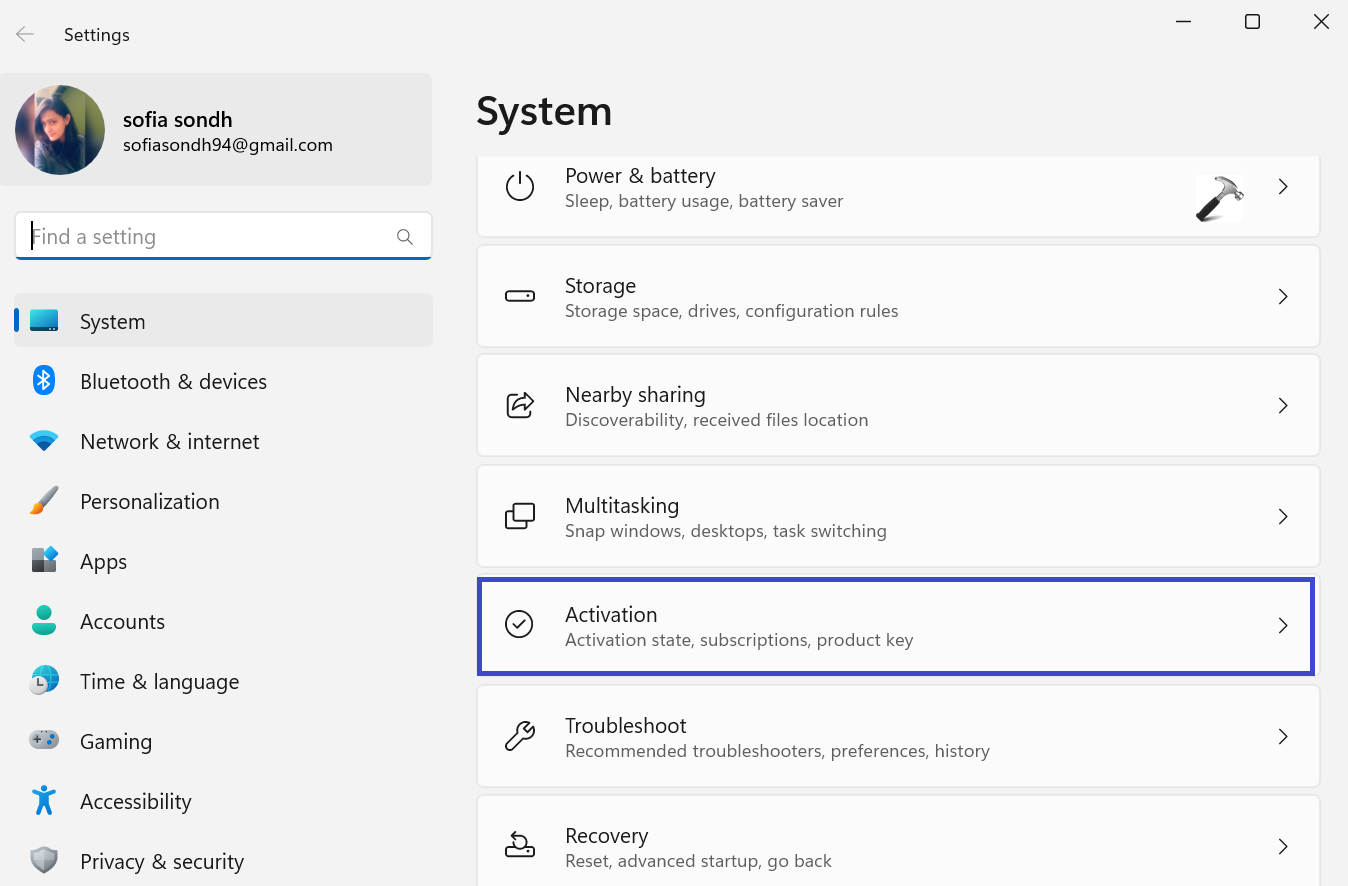Open Bluetooth & devices section
The width and height of the screenshot is (1348, 886).
pyautogui.click(x=173, y=382)
